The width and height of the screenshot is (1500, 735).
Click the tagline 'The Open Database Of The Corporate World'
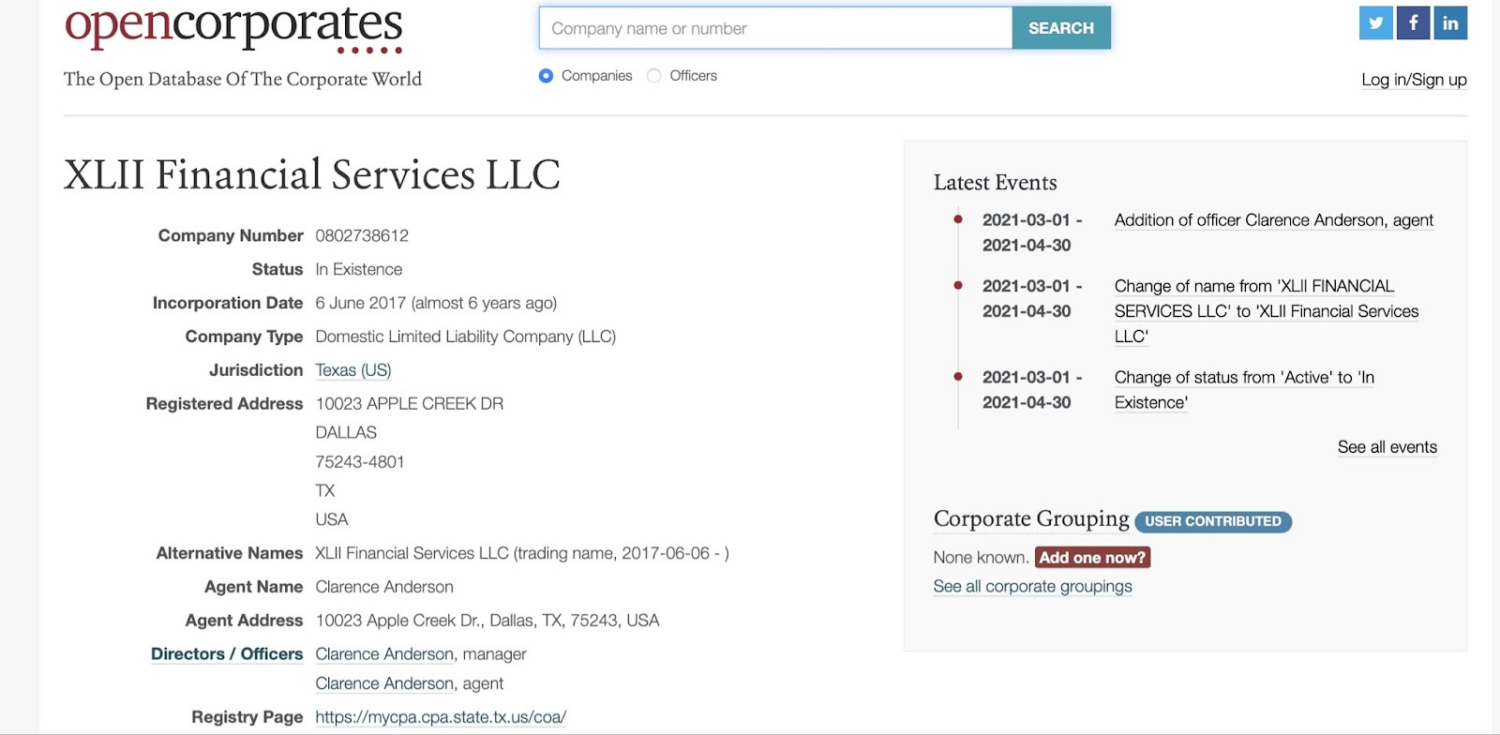[243, 80]
